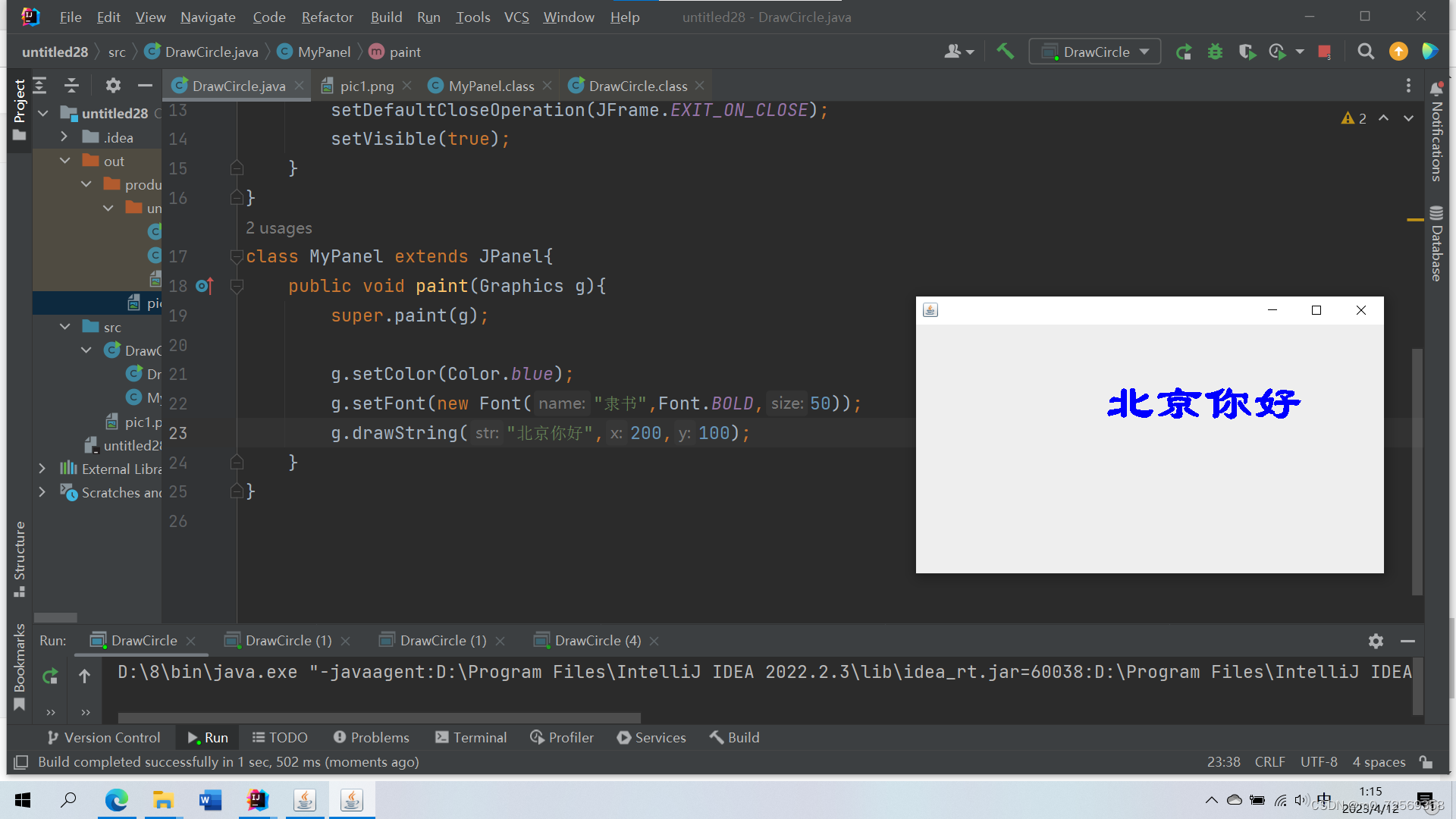Open the UTF-8 encoding selector
Viewport: 1456px width, 819px height.
[x=1319, y=762]
